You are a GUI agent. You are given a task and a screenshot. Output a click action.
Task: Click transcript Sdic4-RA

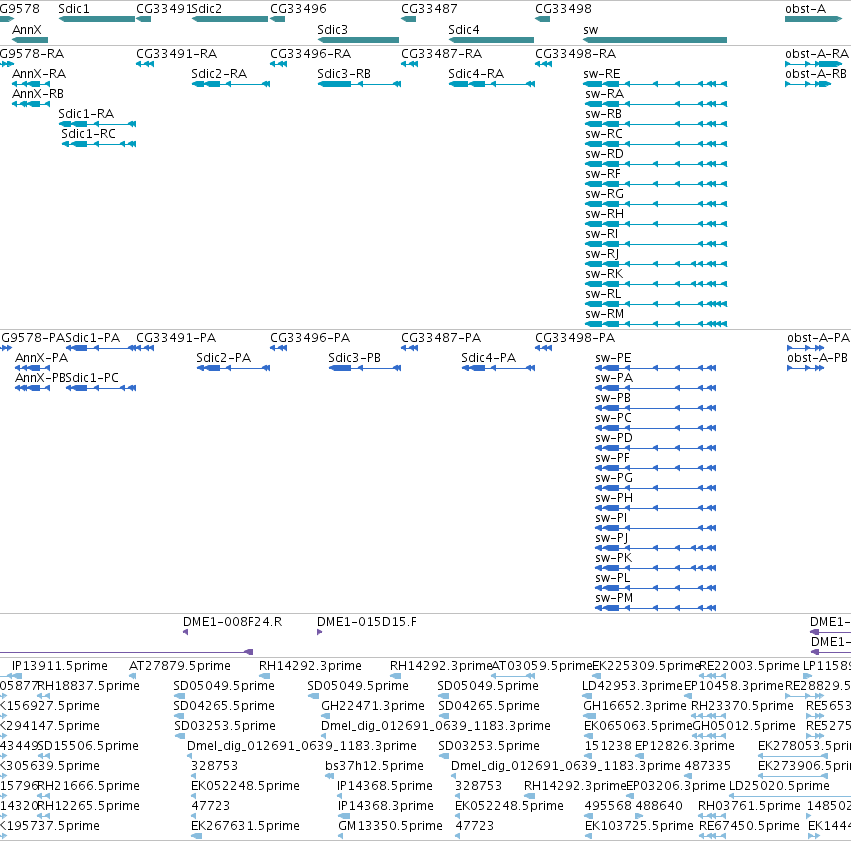pos(476,73)
